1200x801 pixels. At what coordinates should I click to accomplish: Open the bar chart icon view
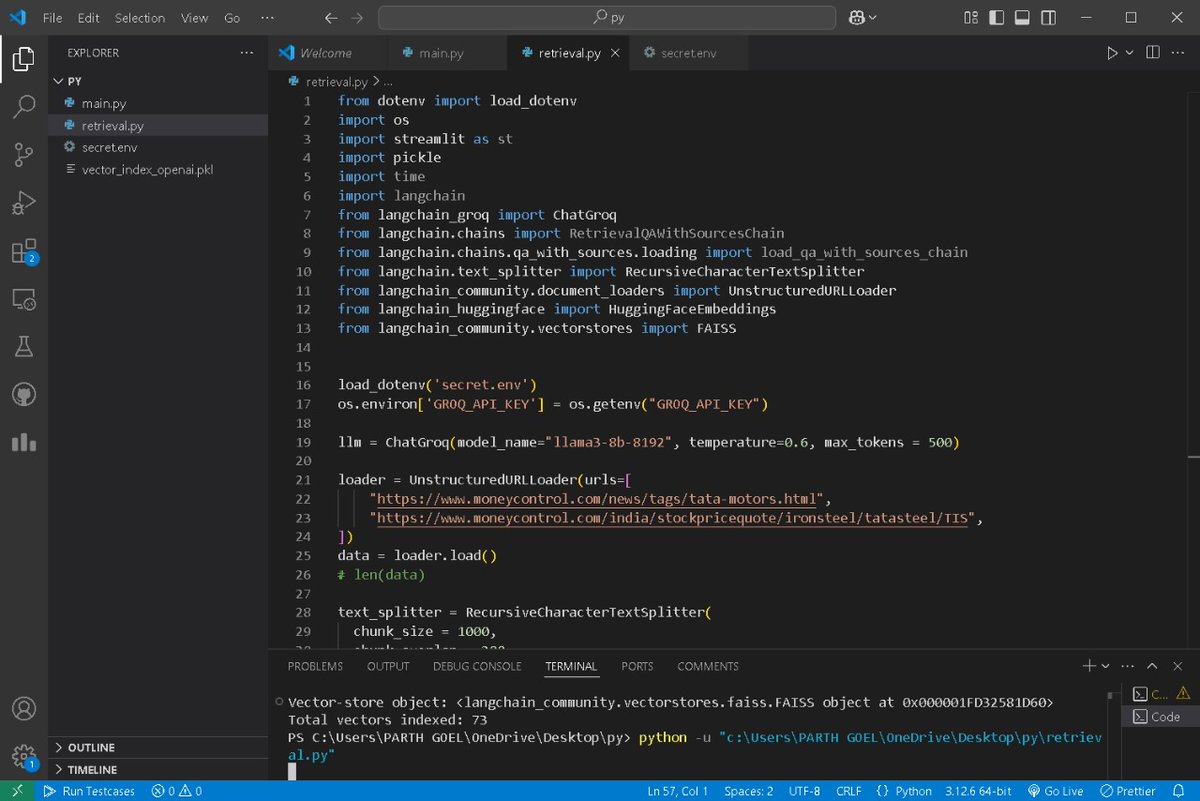point(24,442)
